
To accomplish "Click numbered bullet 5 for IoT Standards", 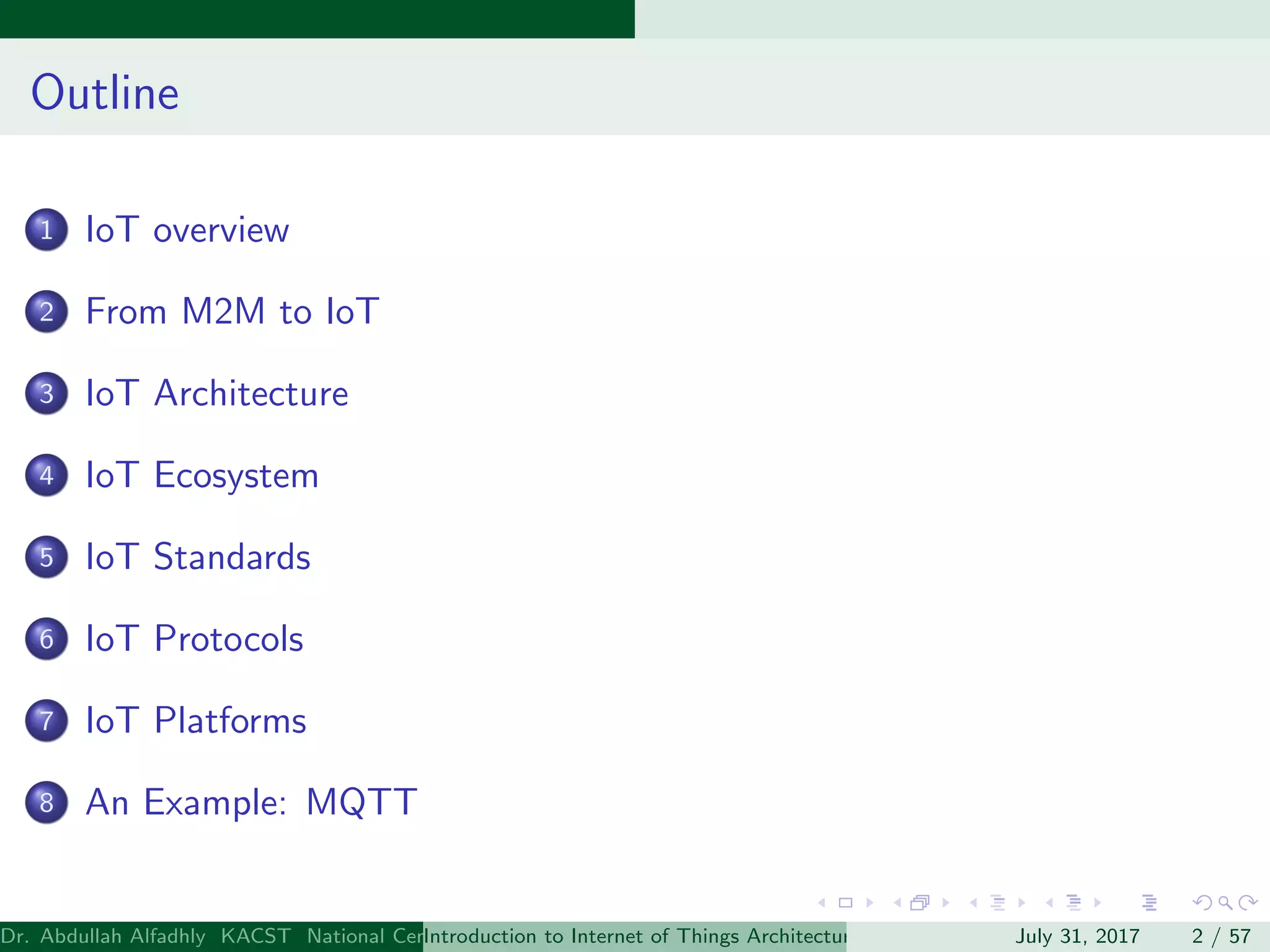I will (47, 557).
